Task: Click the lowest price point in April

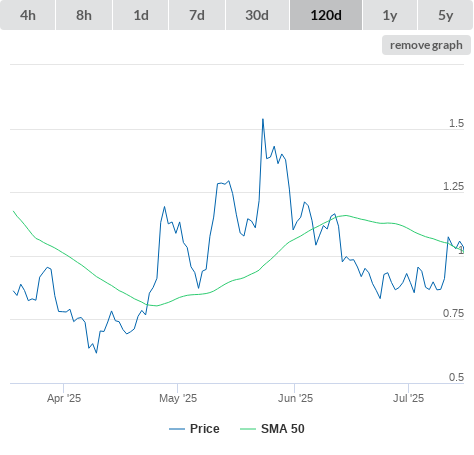Action: 96,352
